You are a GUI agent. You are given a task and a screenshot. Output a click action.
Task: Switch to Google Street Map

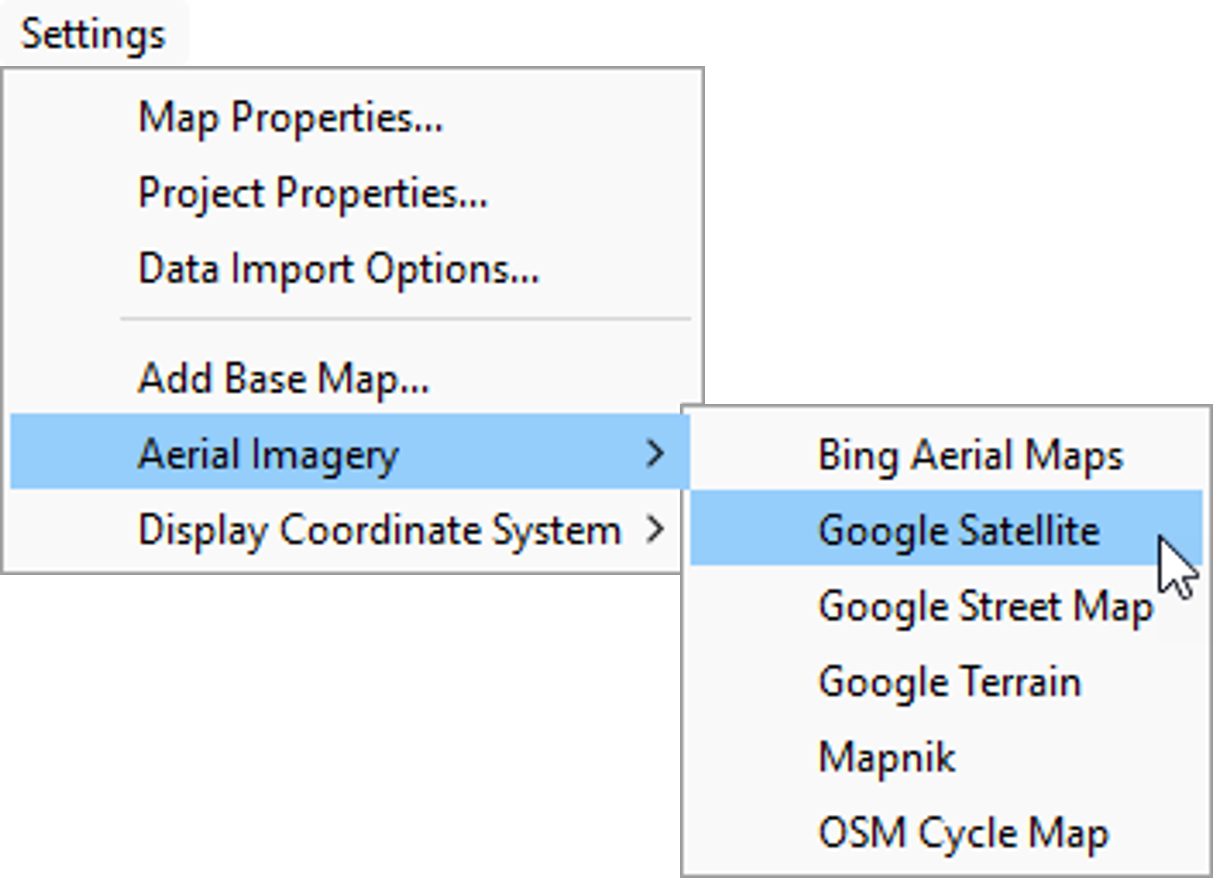985,607
